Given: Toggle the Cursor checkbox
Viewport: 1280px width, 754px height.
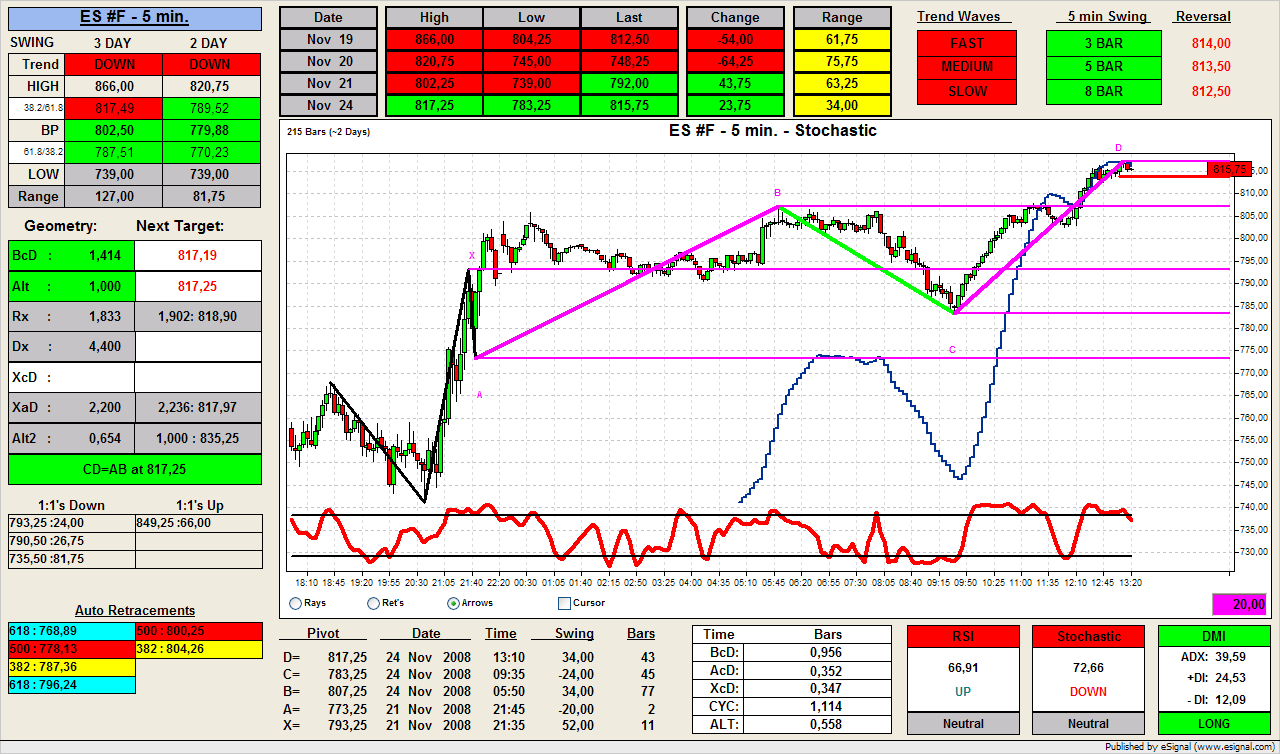Looking at the screenshot, I should click(x=564, y=603).
